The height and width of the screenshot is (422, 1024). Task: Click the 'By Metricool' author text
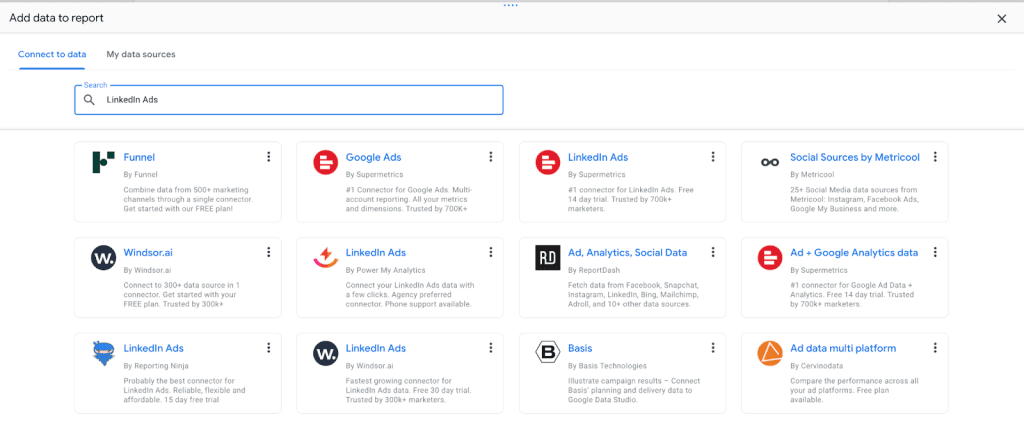pos(812,174)
